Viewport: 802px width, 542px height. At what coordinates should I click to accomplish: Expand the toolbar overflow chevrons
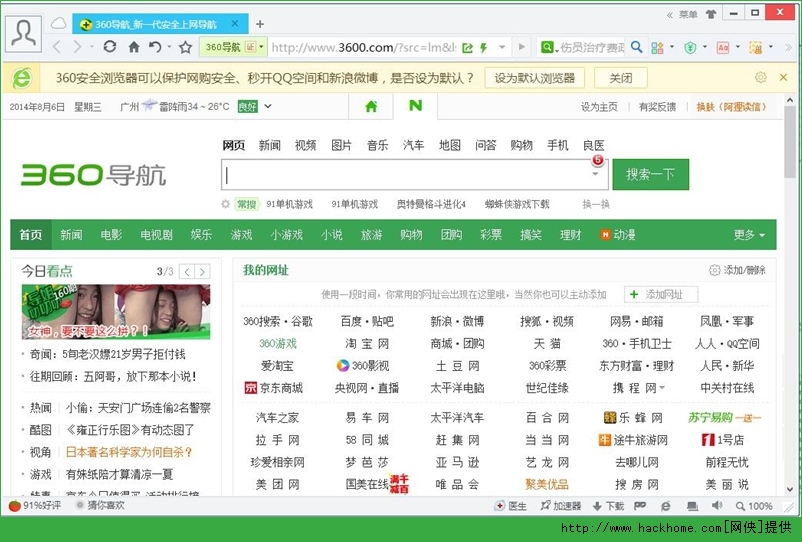pyautogui.click(x=787, y=48)
